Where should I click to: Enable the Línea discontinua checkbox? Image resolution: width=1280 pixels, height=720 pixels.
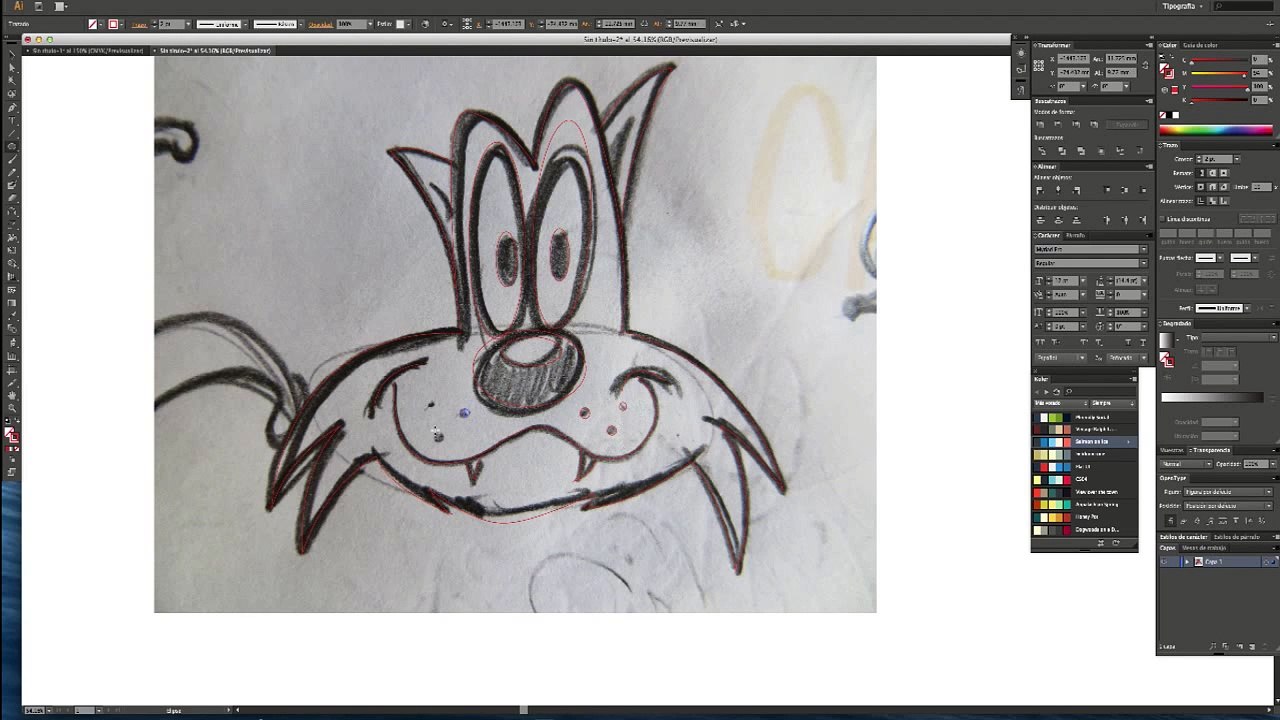click(x=1164, y=219)
